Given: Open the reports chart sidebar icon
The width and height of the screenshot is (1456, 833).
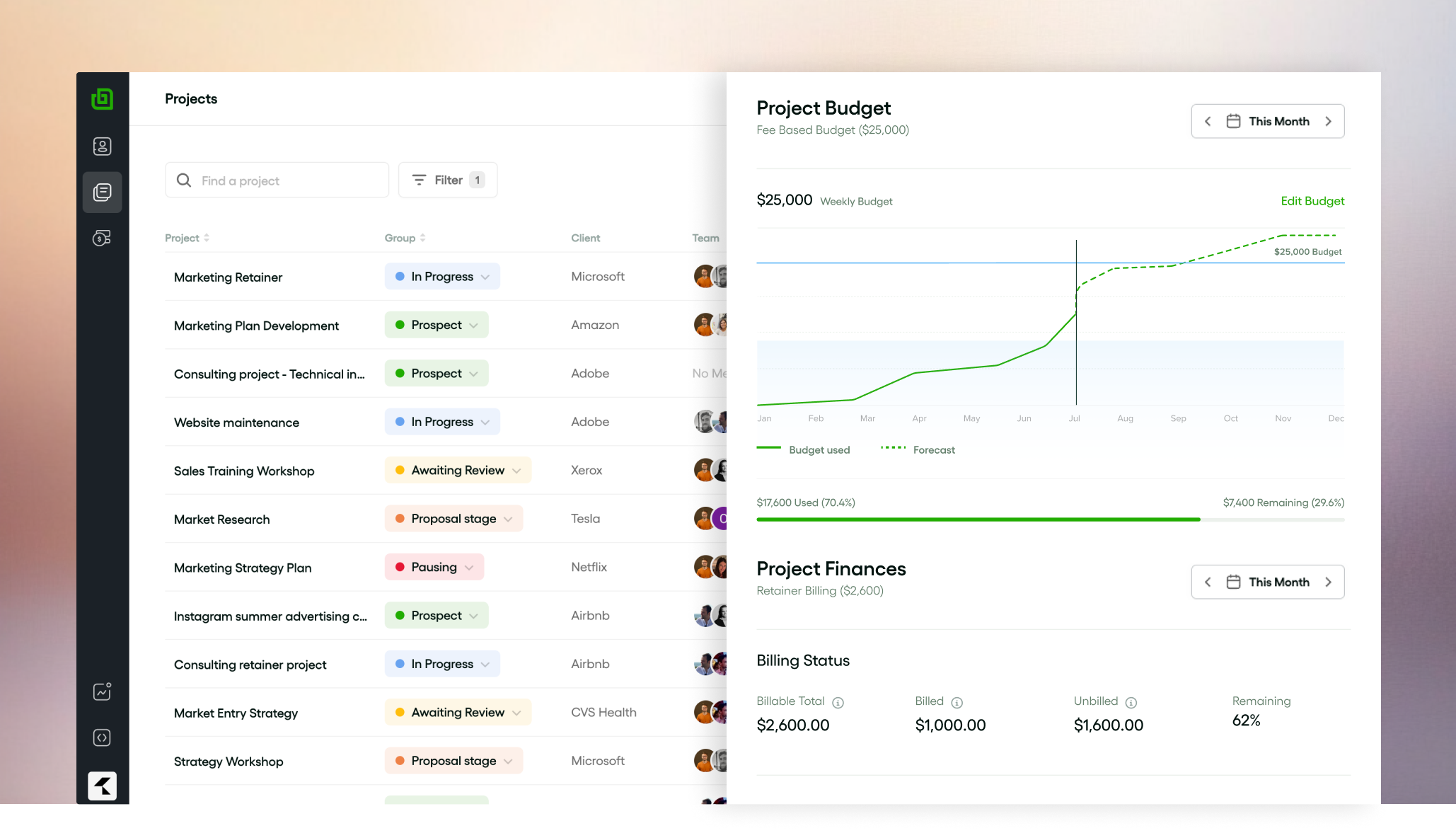Looking at the screenshot, I should click(102, 691).
